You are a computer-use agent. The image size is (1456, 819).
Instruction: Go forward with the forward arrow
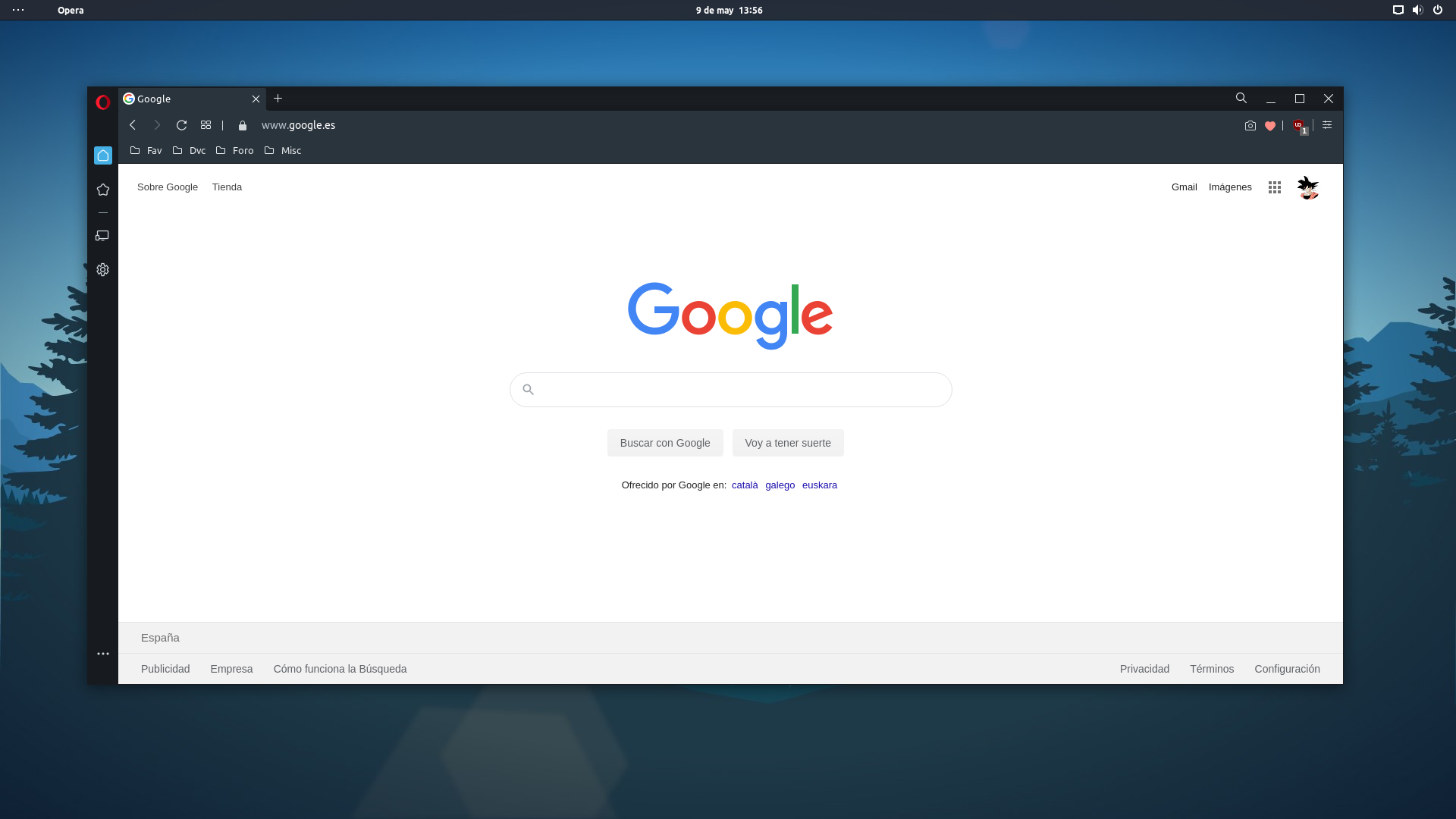[x=157, y=125]
